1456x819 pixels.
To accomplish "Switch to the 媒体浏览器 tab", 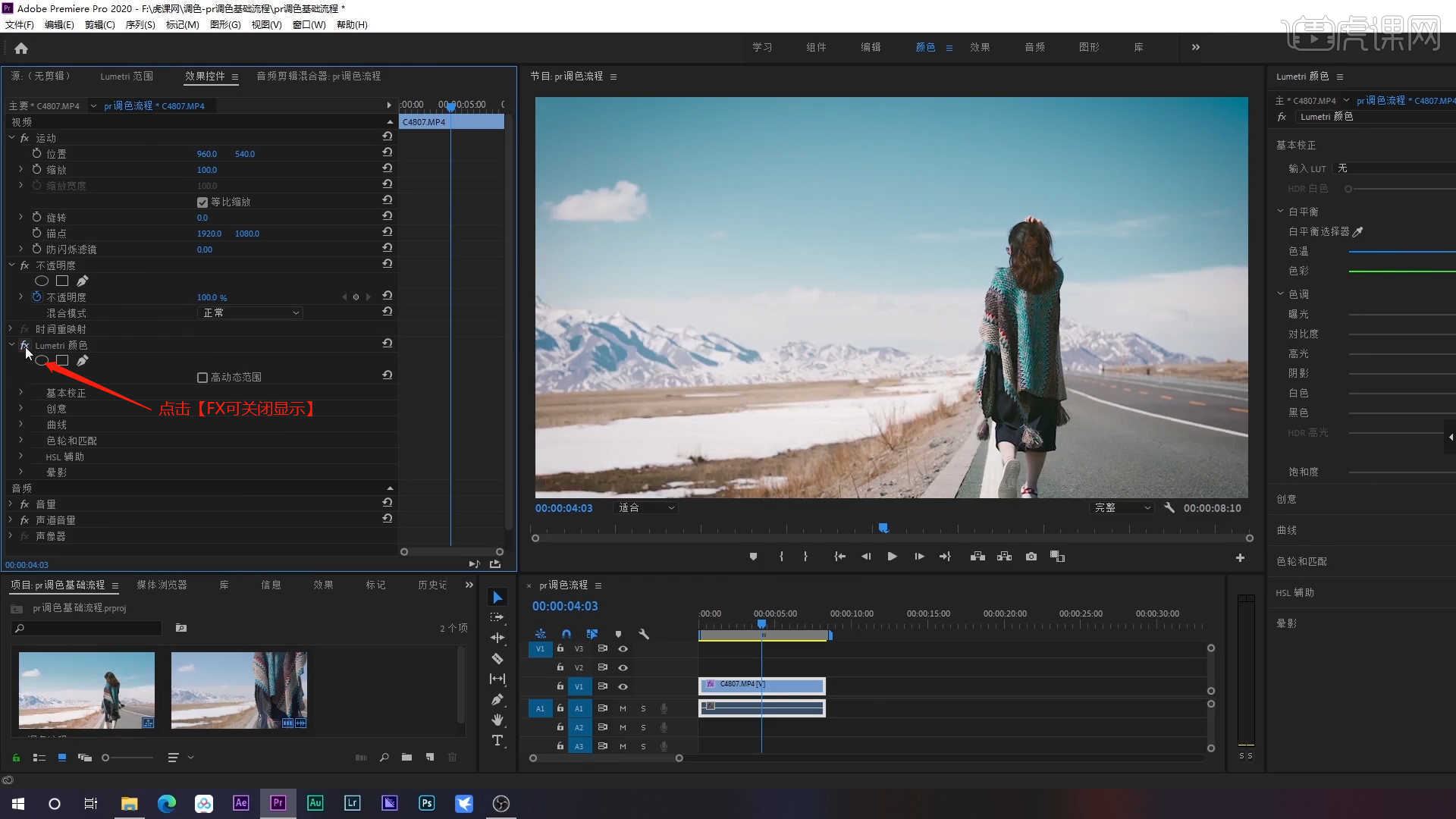I will coord(162,585).
